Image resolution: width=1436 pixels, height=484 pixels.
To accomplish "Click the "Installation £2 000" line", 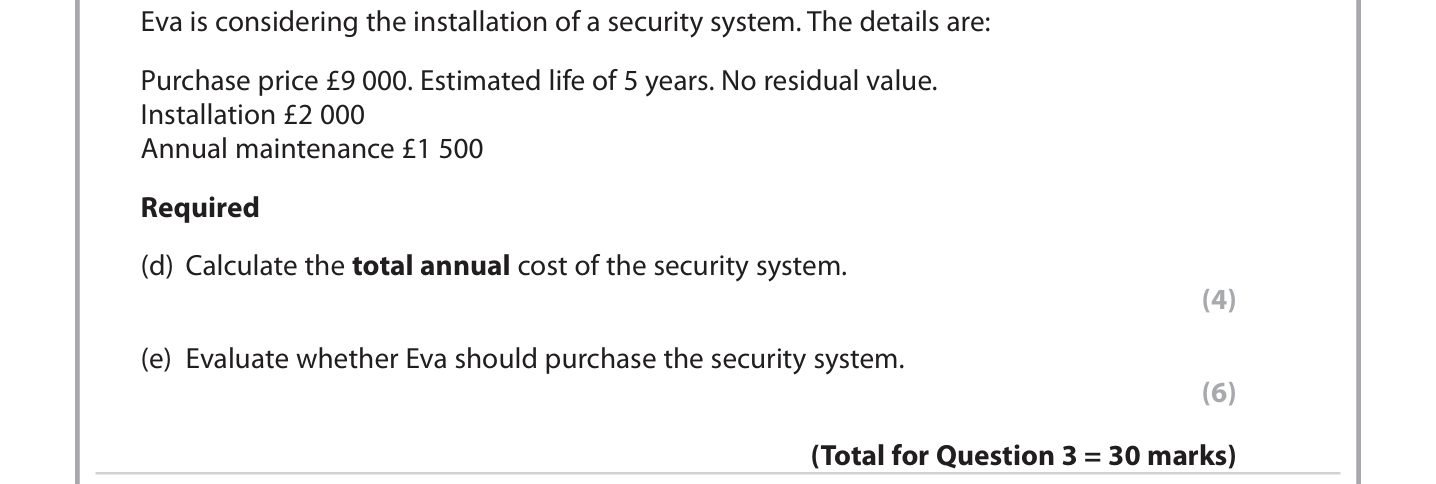I will [253, 115].
